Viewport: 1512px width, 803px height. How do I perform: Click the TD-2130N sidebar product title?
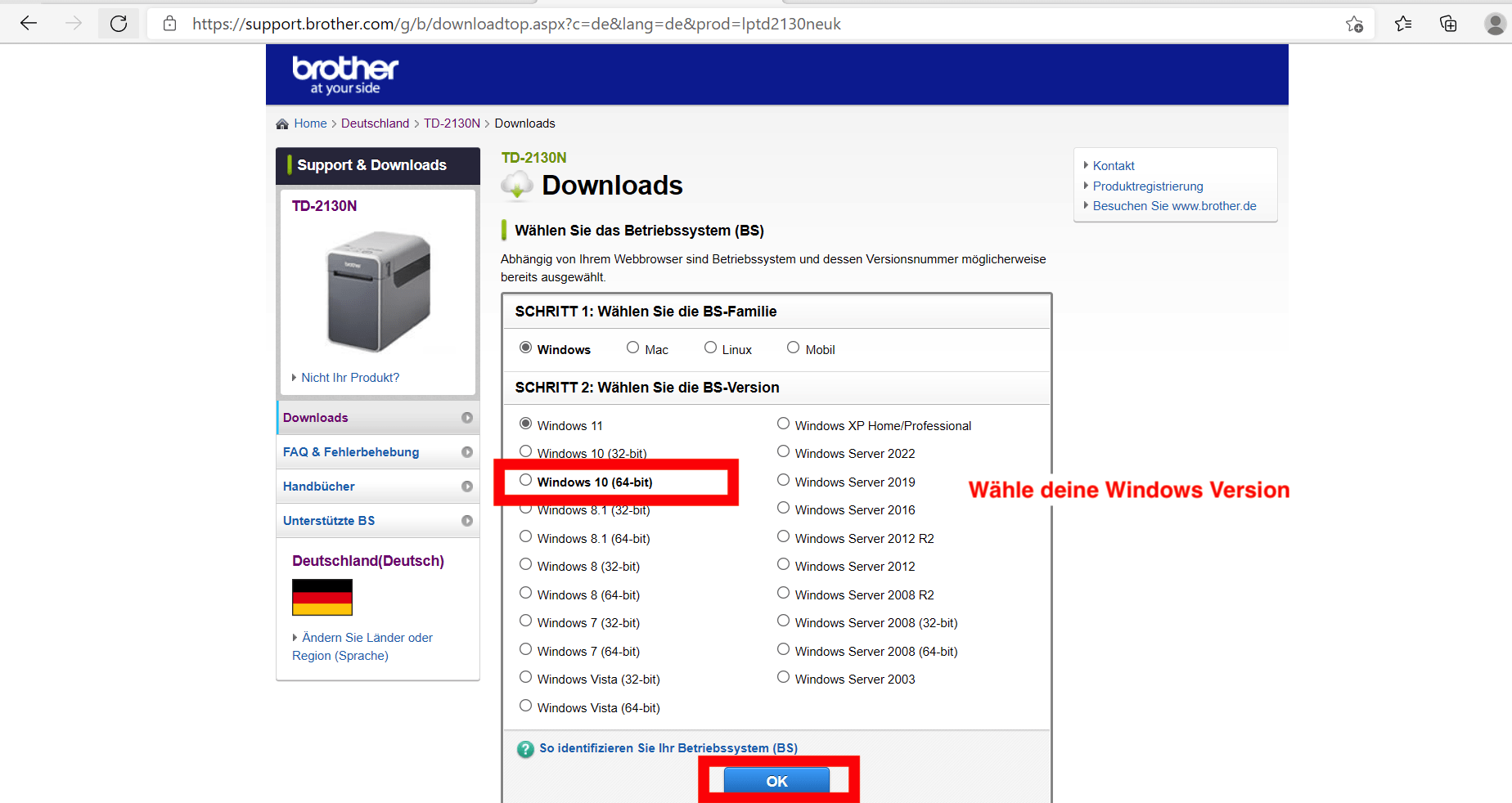[x=324, y=206]
